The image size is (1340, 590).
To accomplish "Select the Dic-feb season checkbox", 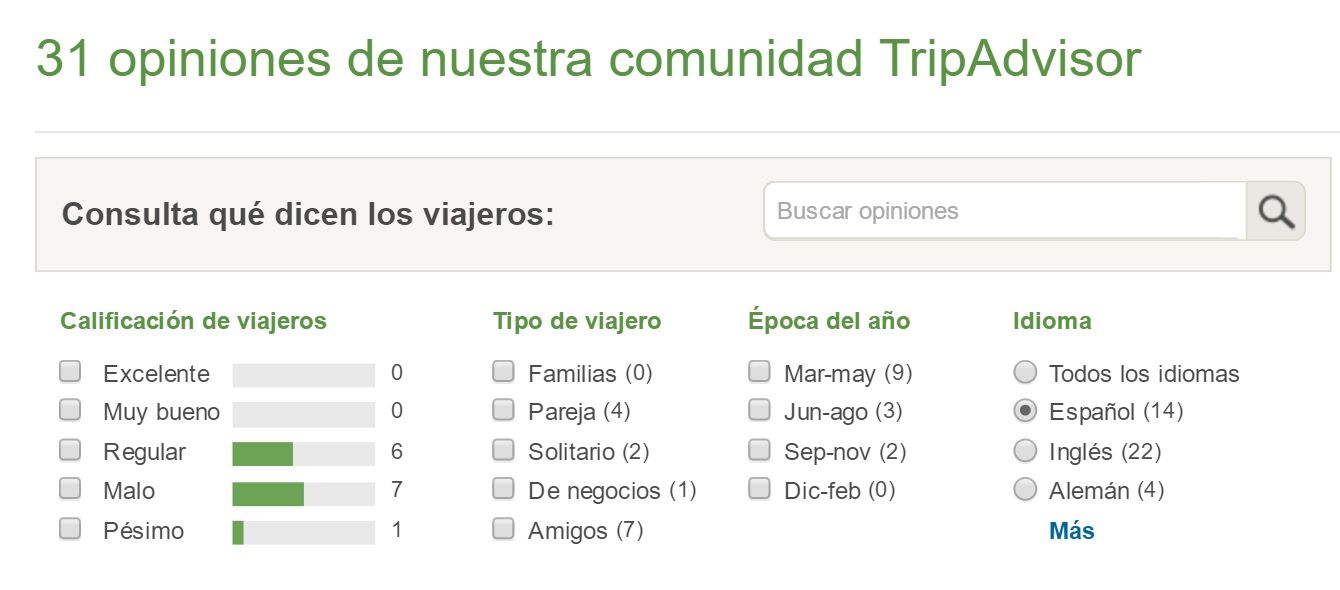I will (x=760, y=490).
